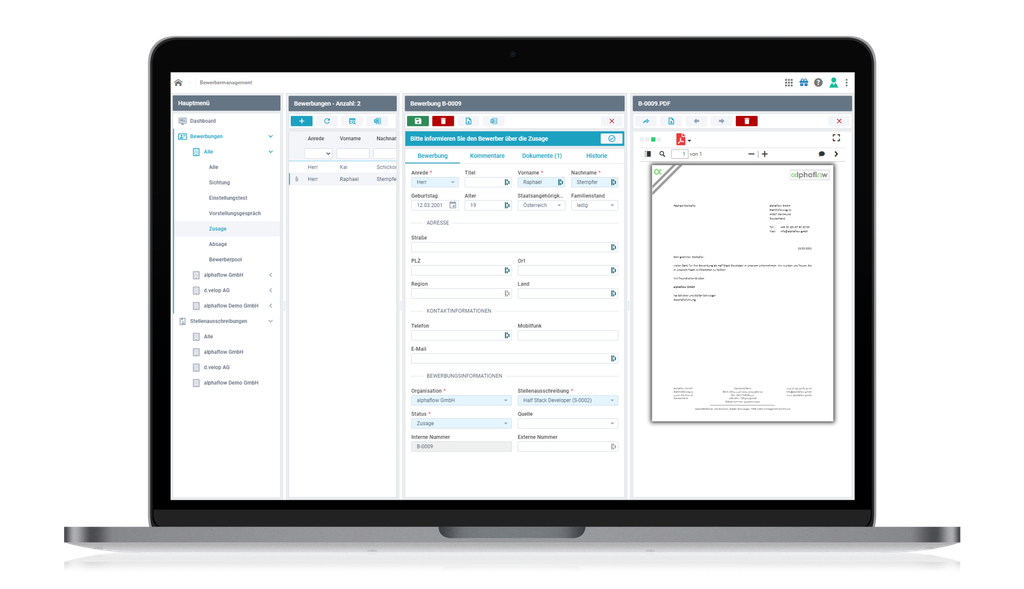This screenshot has width=1024, height=589.
Task: Open the Anrede dropdown showing Herr
Action: pos(434,182)
